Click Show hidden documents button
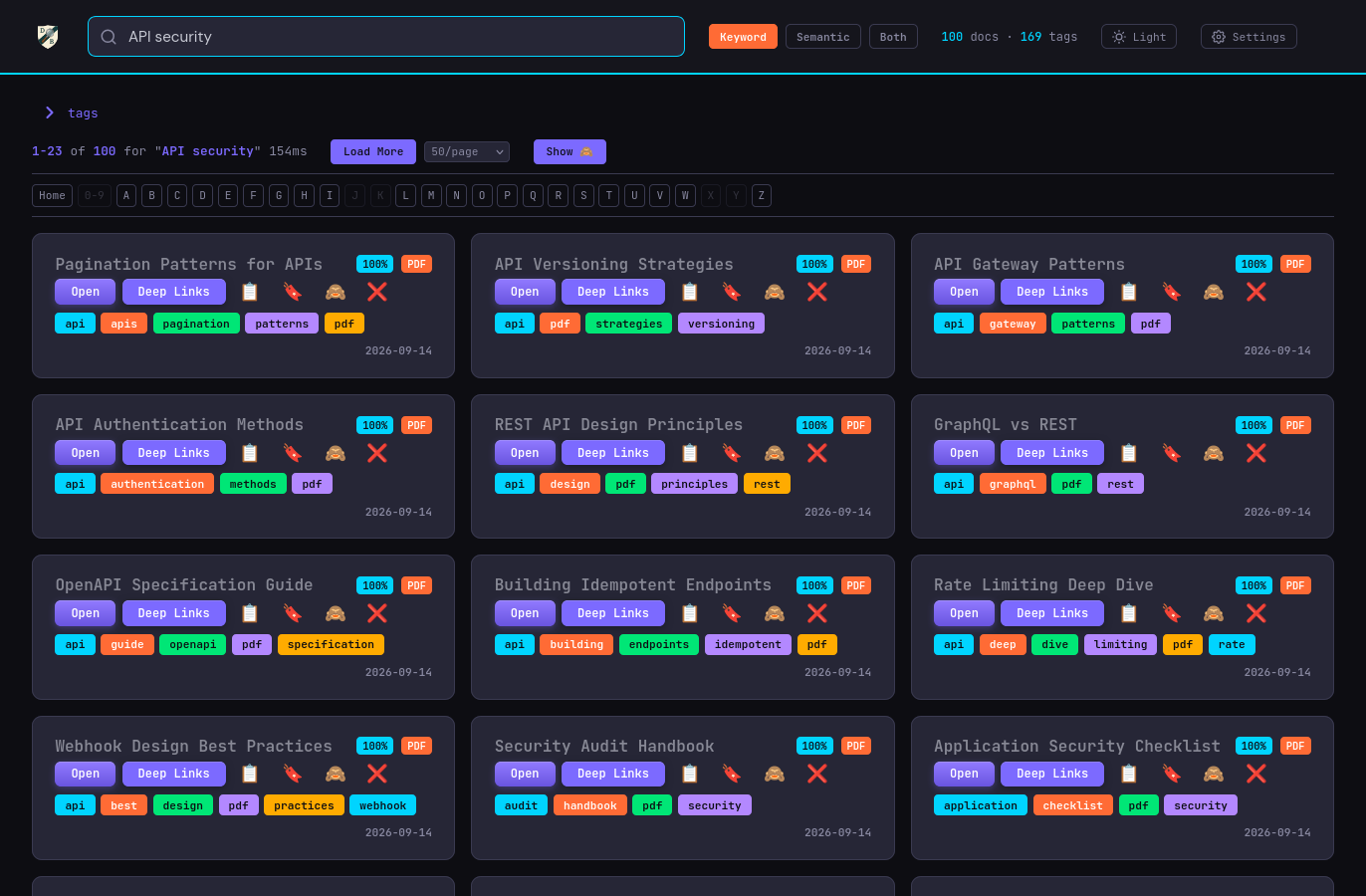Screen dimensions: 1366x896 click(569, 151)
